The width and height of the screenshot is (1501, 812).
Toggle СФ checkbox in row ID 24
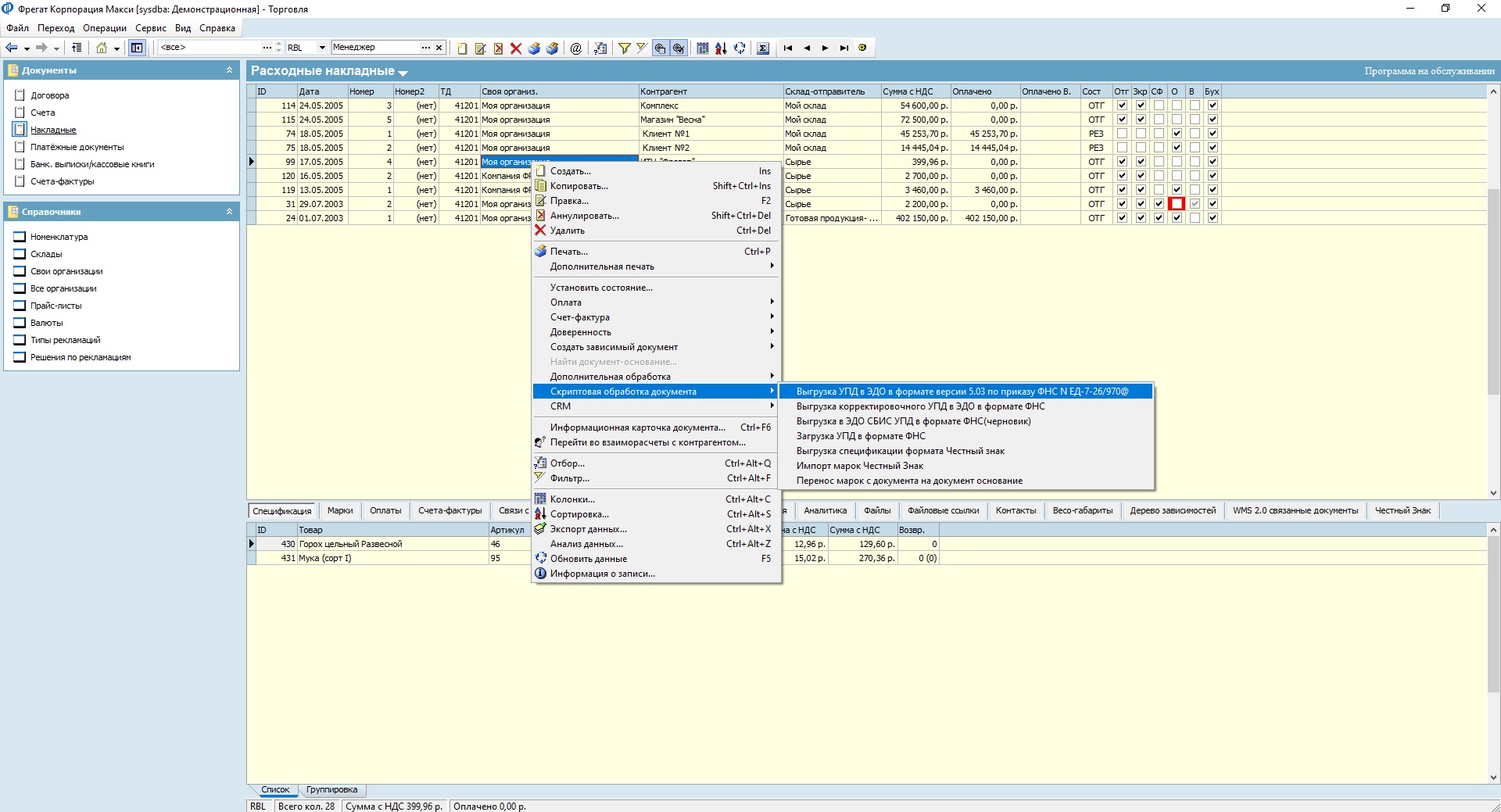[x=1159, y=218]
